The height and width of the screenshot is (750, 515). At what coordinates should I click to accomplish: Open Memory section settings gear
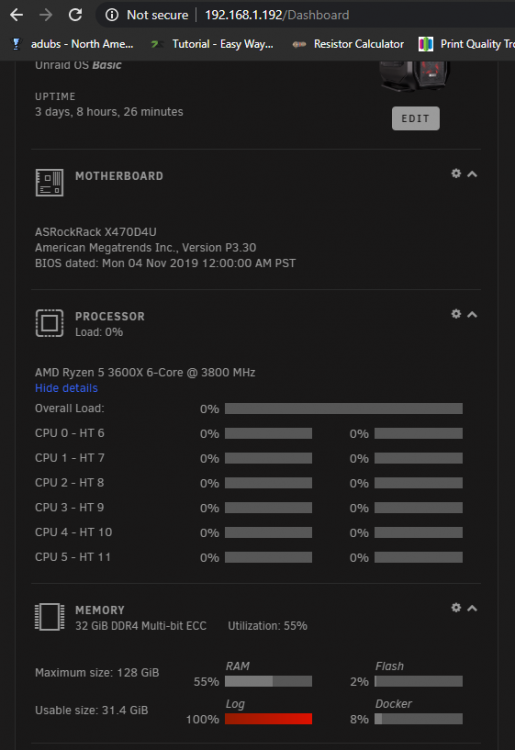pos(456,607)
